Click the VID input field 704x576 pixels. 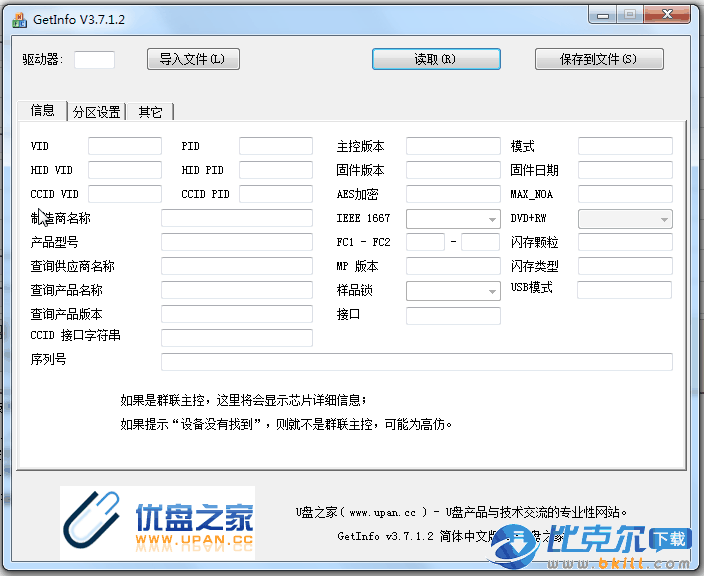click(125, 146)
